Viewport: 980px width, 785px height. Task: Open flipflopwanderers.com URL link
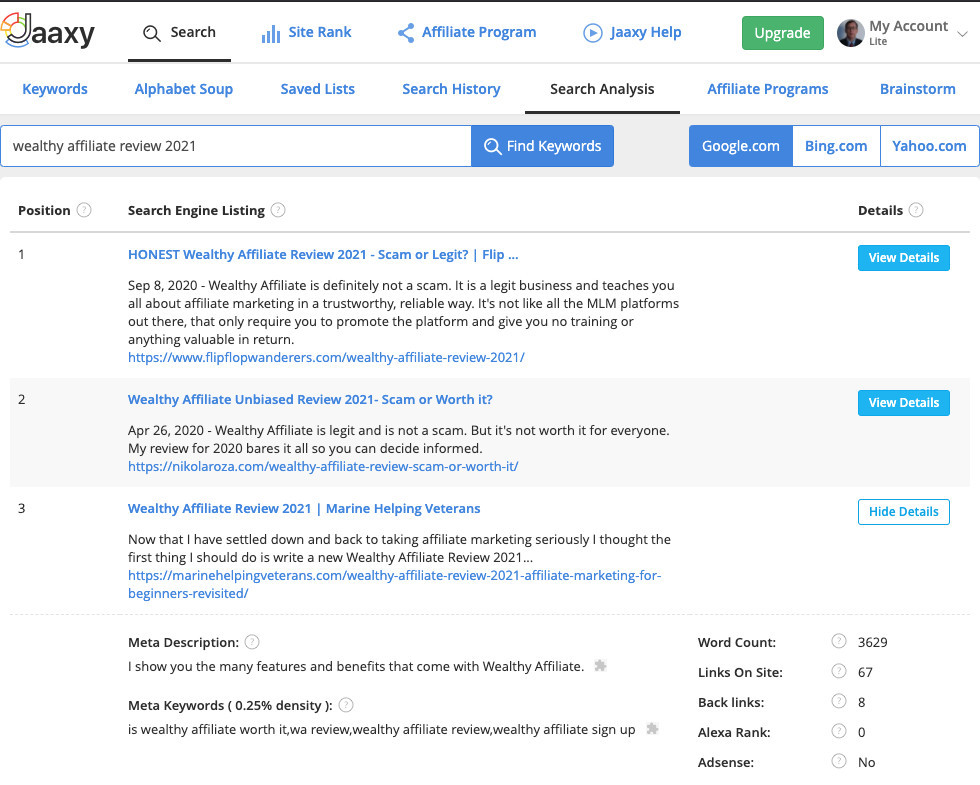coord(326,358)
